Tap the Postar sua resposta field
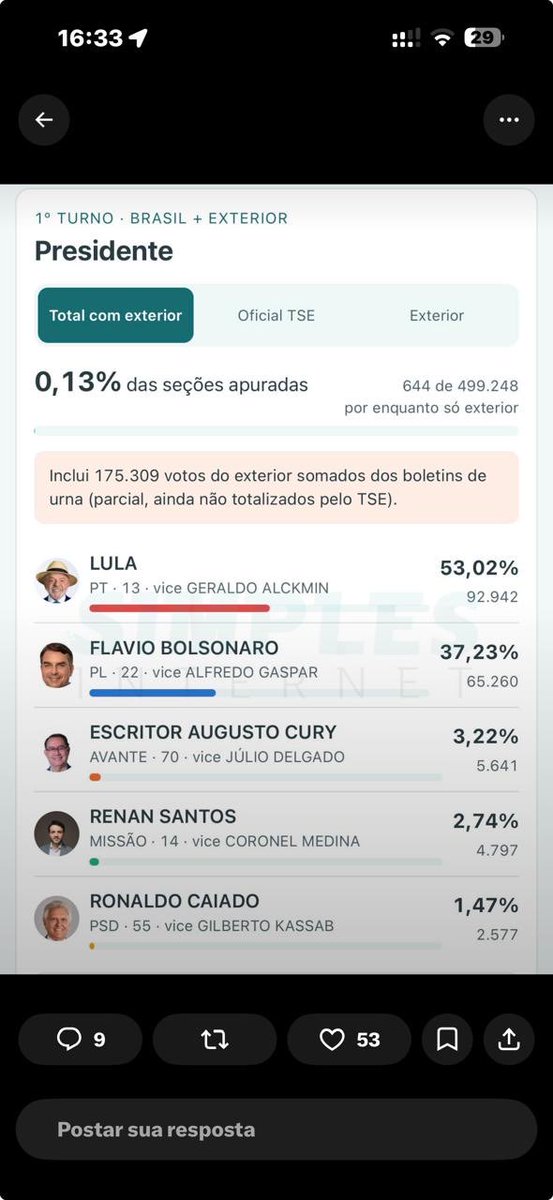 coord(276,1130)
